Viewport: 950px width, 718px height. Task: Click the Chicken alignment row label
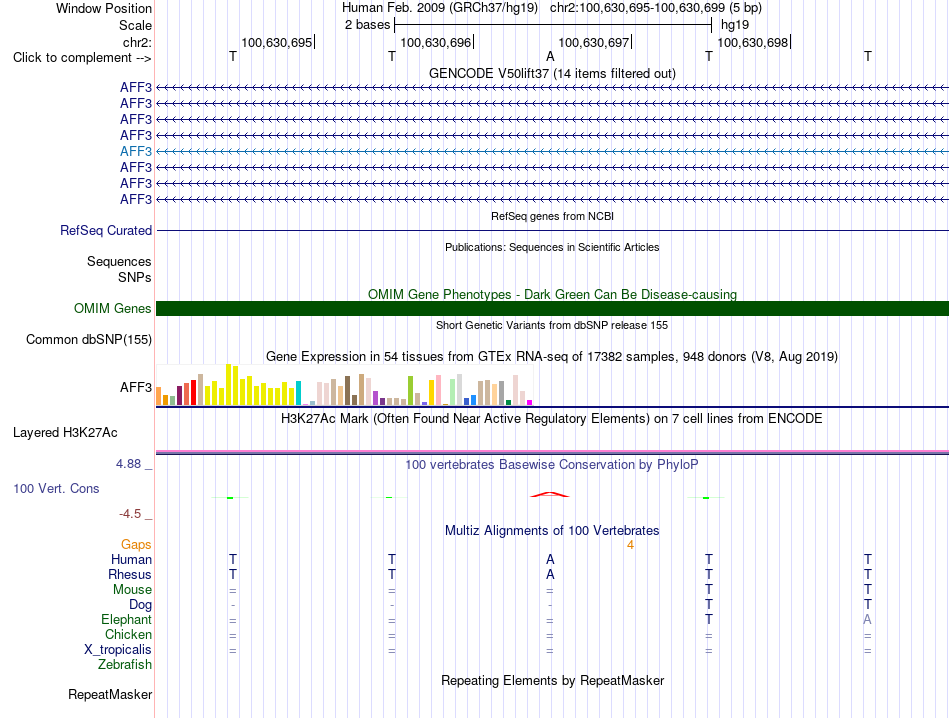(128, 634)
